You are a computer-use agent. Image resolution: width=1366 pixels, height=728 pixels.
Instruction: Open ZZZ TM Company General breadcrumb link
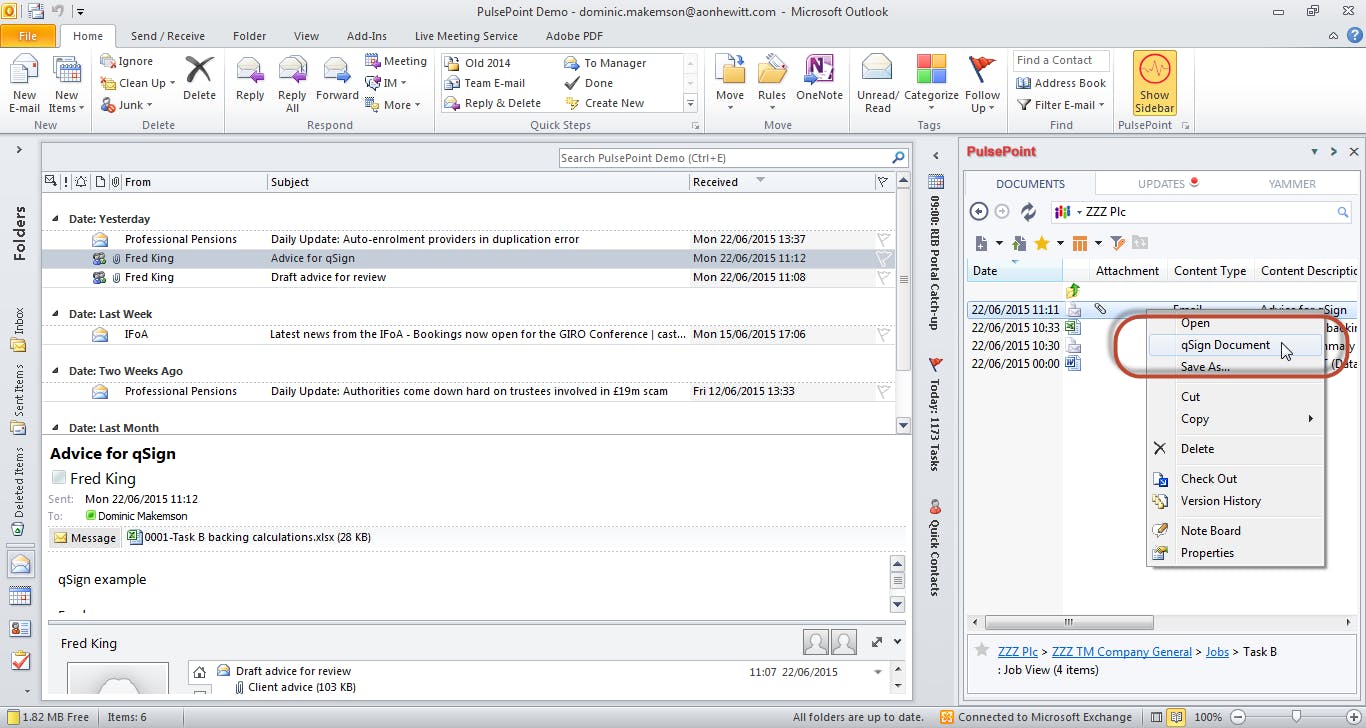point(1122,652)
